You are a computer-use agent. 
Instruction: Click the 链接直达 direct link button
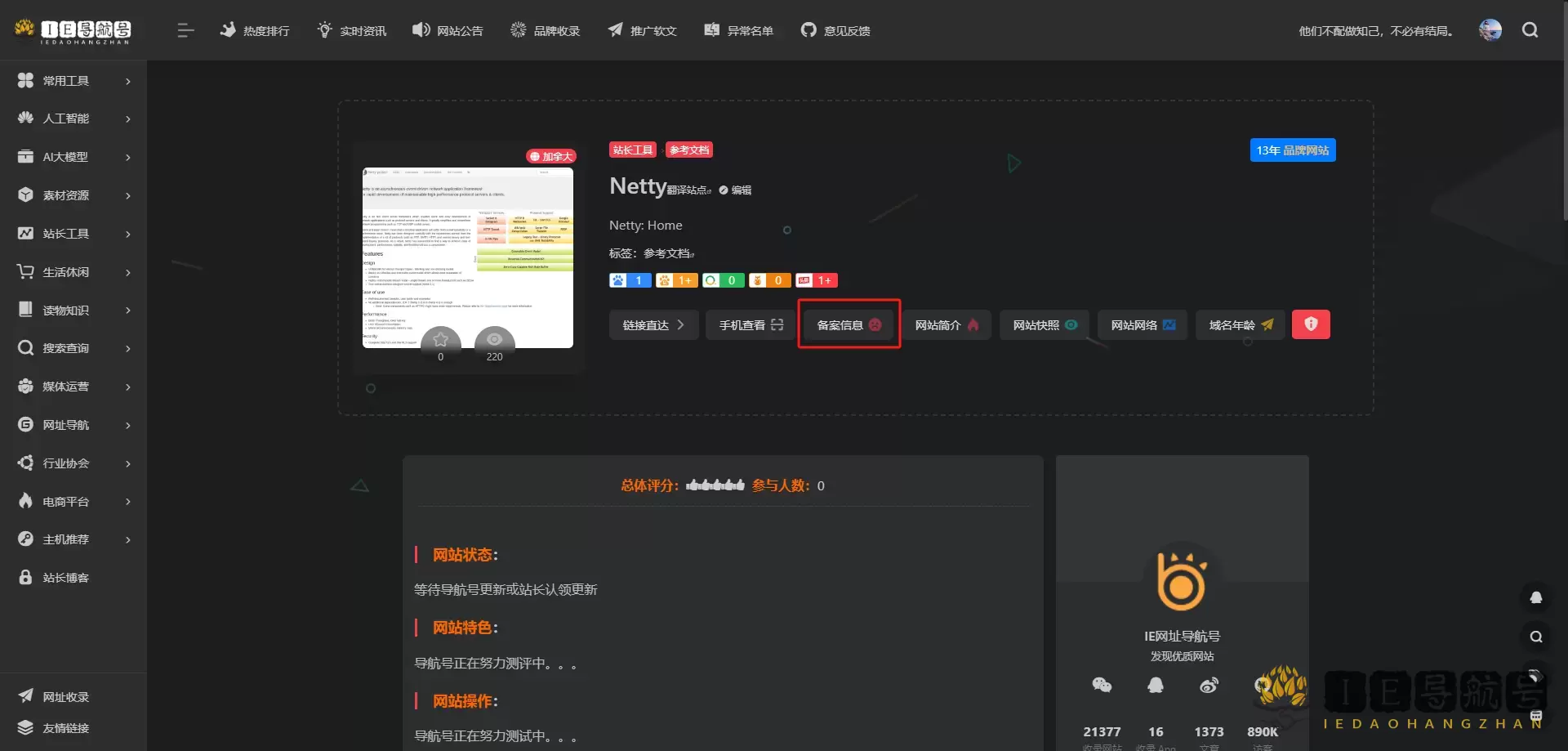(653, 324)
